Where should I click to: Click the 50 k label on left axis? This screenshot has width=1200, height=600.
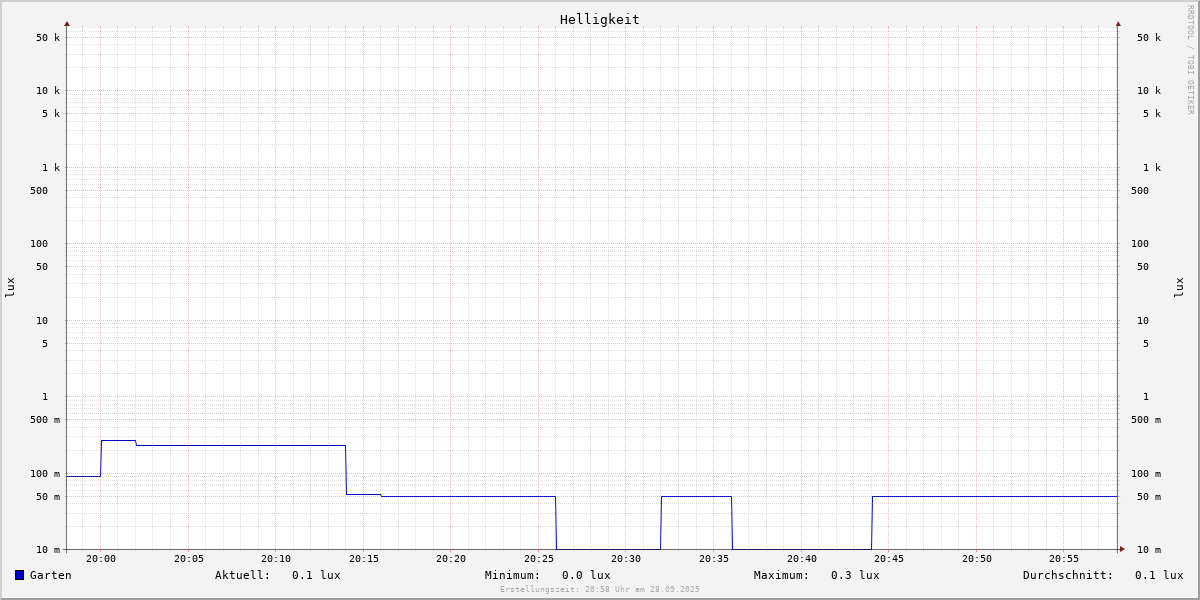pos(48,38)
